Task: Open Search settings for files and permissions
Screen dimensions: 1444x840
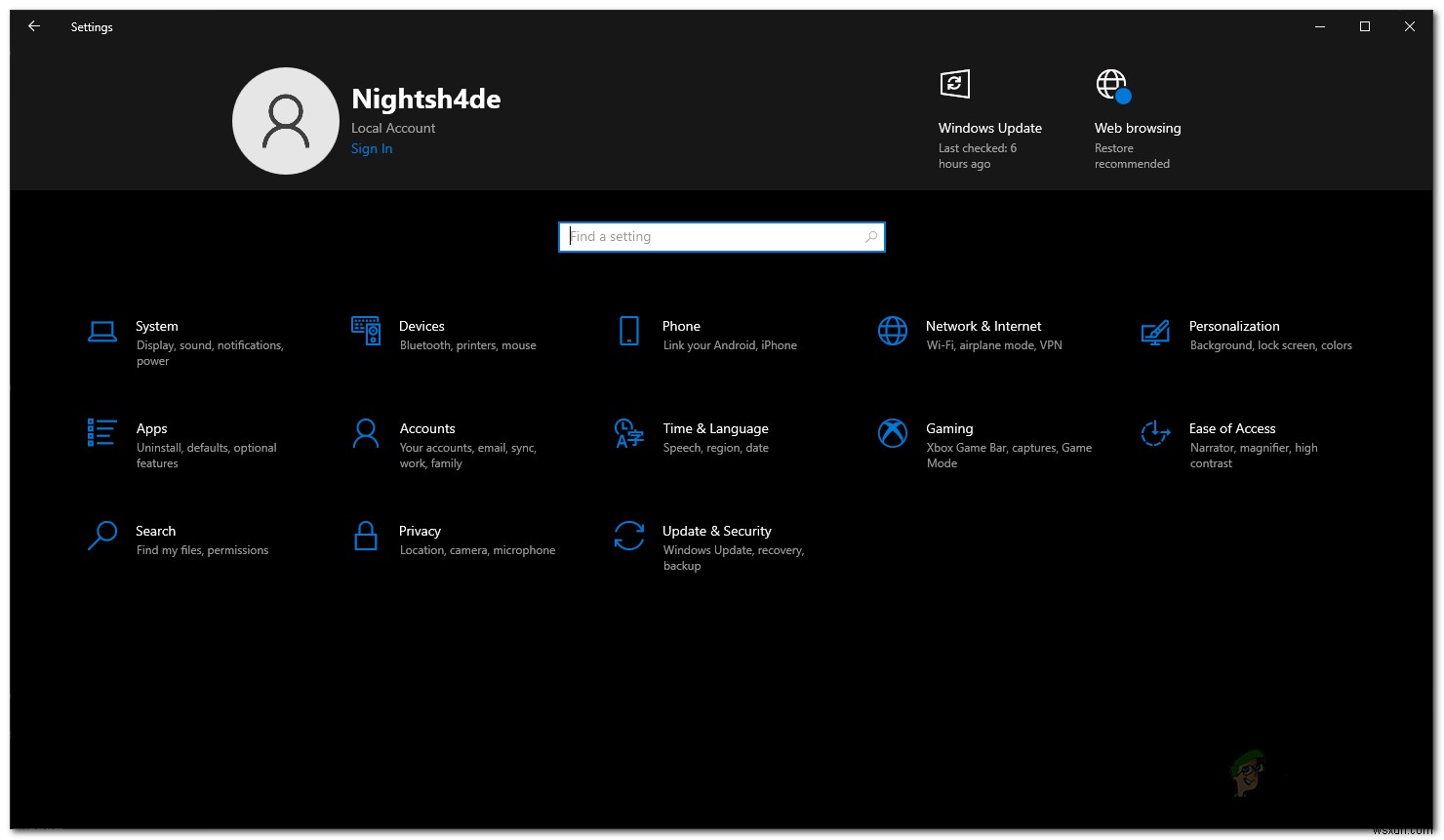Action: (156, 540)
